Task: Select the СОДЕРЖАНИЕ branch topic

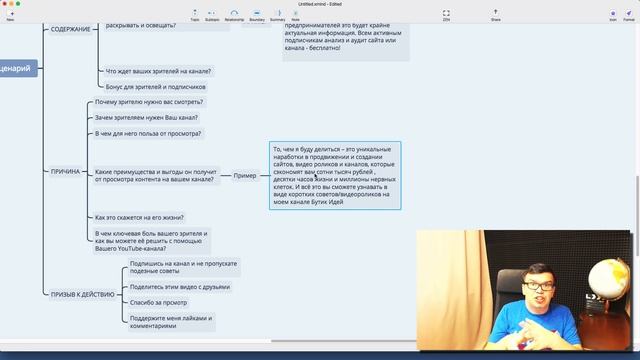Action: [70, 29]
